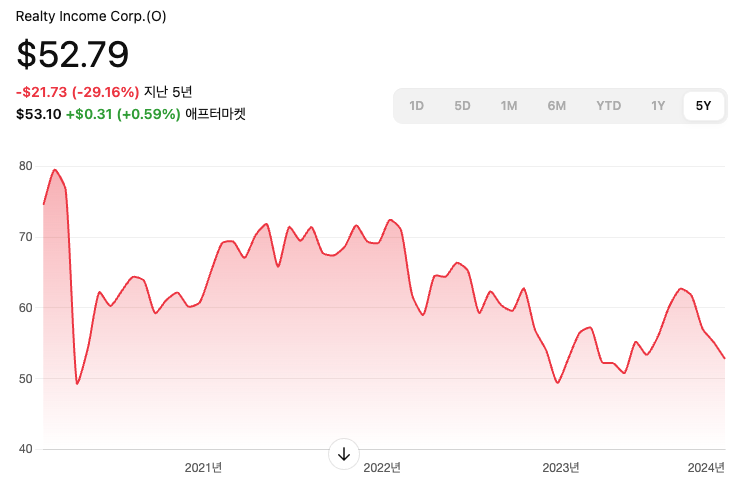Image resolution: width=732 pixels, height=487 pixels.
Task: Click the 60 y-axis label
Action: coord(26,308)
